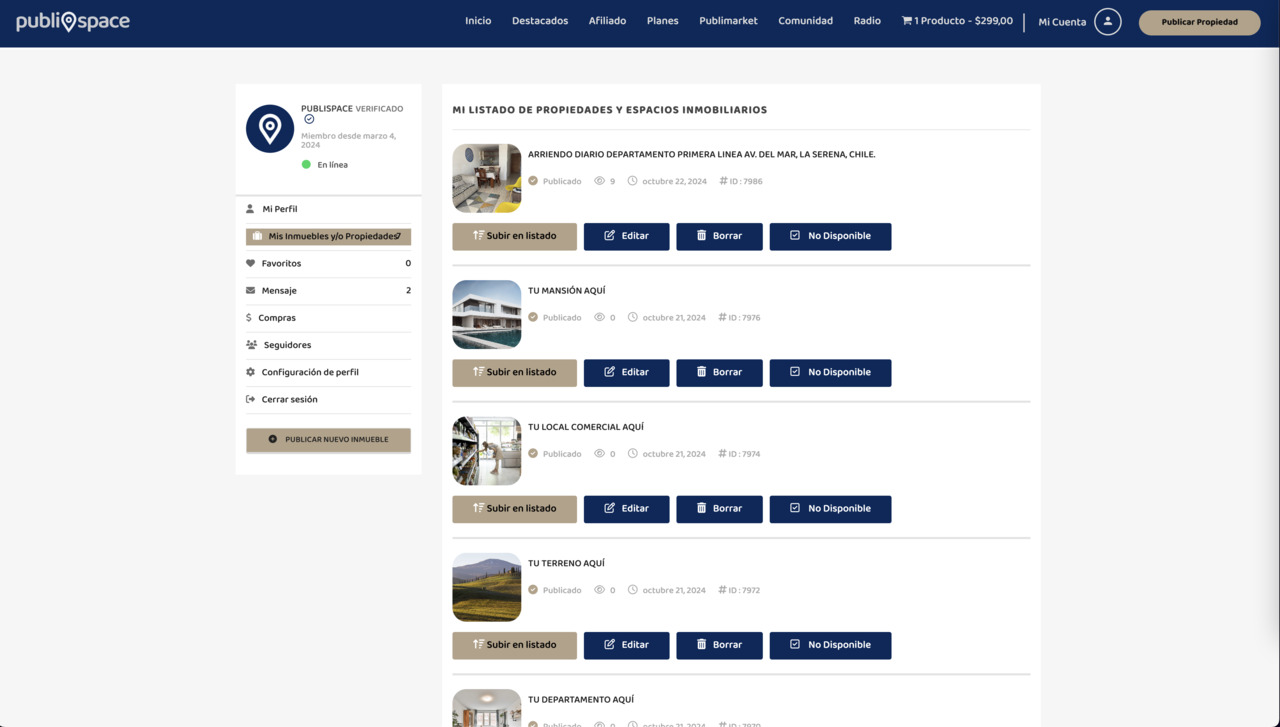The image size is (1280, 727).
Task: Mark Tu Mansión Aquí as No Disponible
Action: coord(830,373)
